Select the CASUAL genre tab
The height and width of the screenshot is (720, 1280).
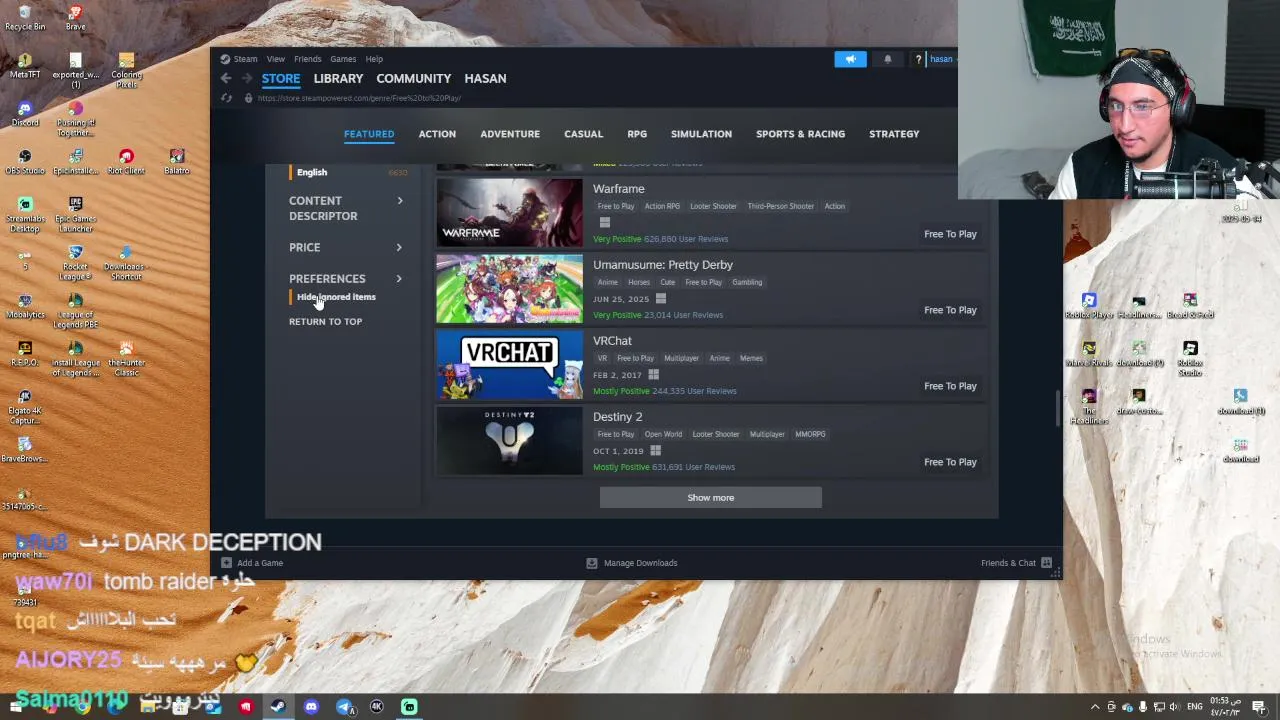click(x=583, y=134)
